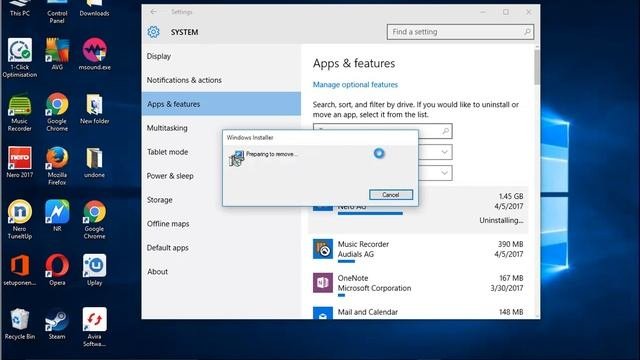The image size is (640, 360).
Task: Open New folder on desktop
Action: [x=94, y=109]
